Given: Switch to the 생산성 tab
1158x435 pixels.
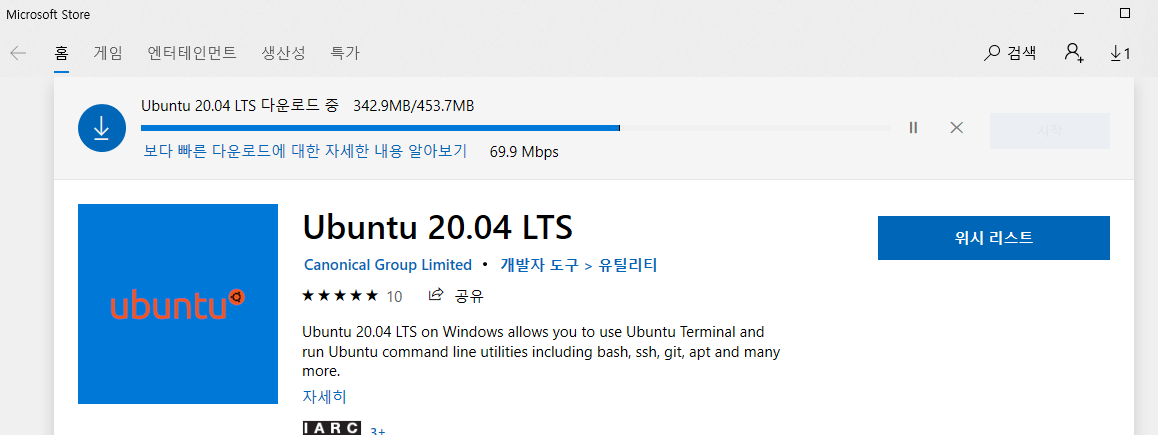Looking at the screenshot, I should (284, 53).
